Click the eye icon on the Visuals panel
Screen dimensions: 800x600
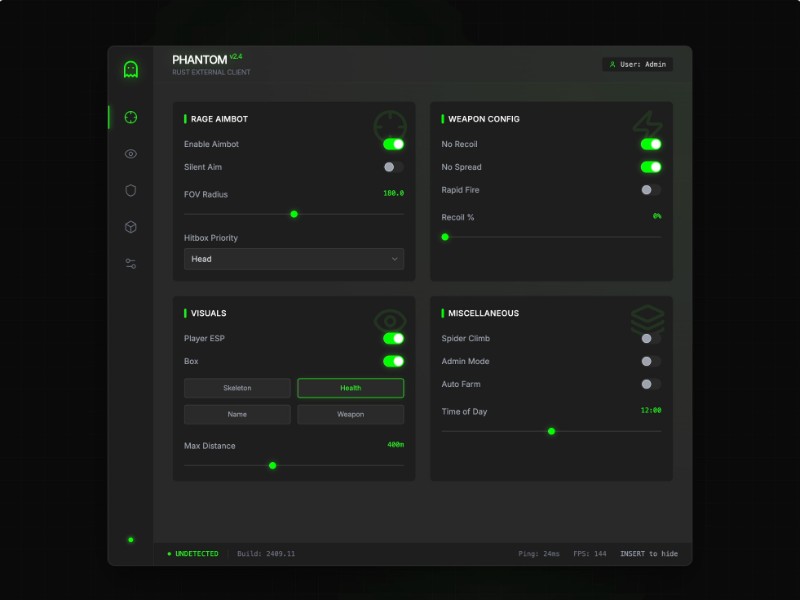click(x=390, y=318)
